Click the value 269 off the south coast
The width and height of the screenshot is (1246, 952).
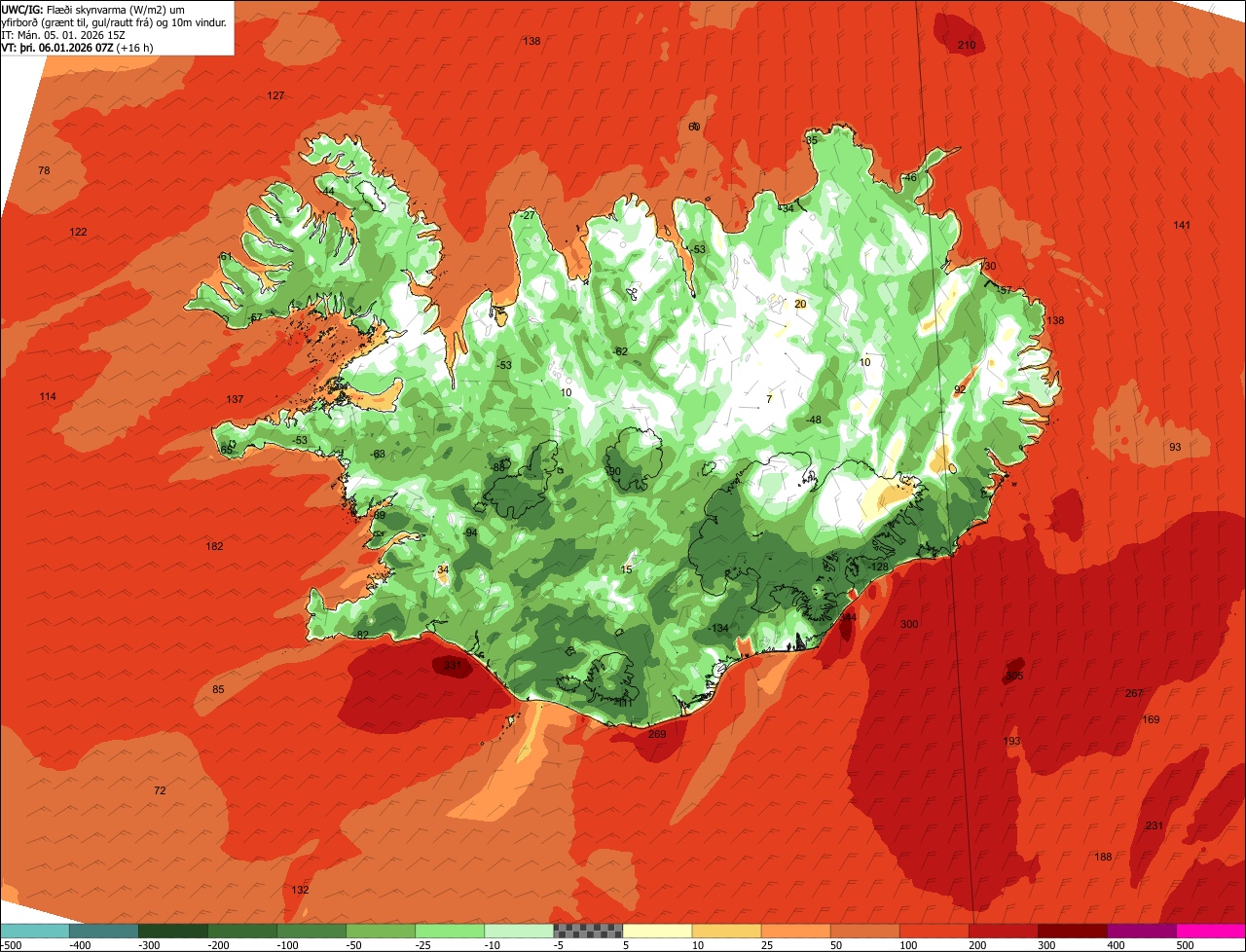coord(657,734)
